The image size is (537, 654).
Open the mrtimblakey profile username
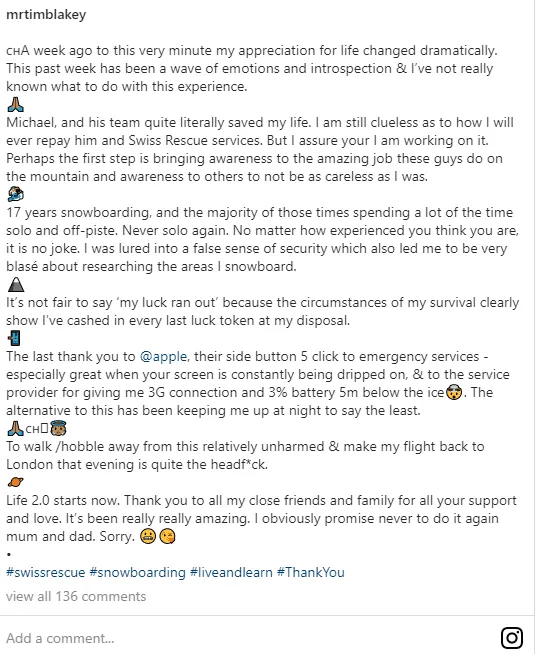[46, 15]
